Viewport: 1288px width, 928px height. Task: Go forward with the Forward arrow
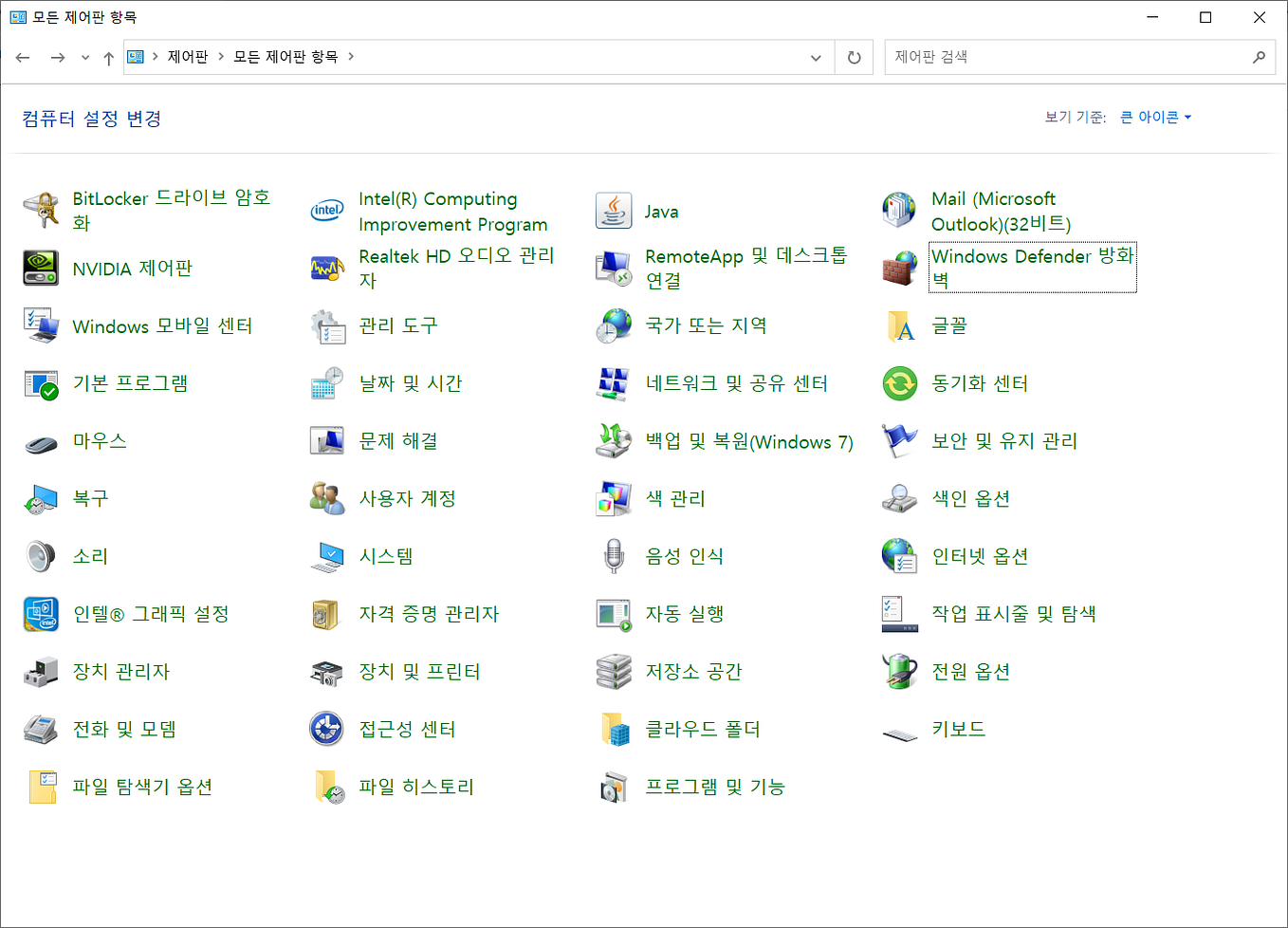(x=58, y=58)
